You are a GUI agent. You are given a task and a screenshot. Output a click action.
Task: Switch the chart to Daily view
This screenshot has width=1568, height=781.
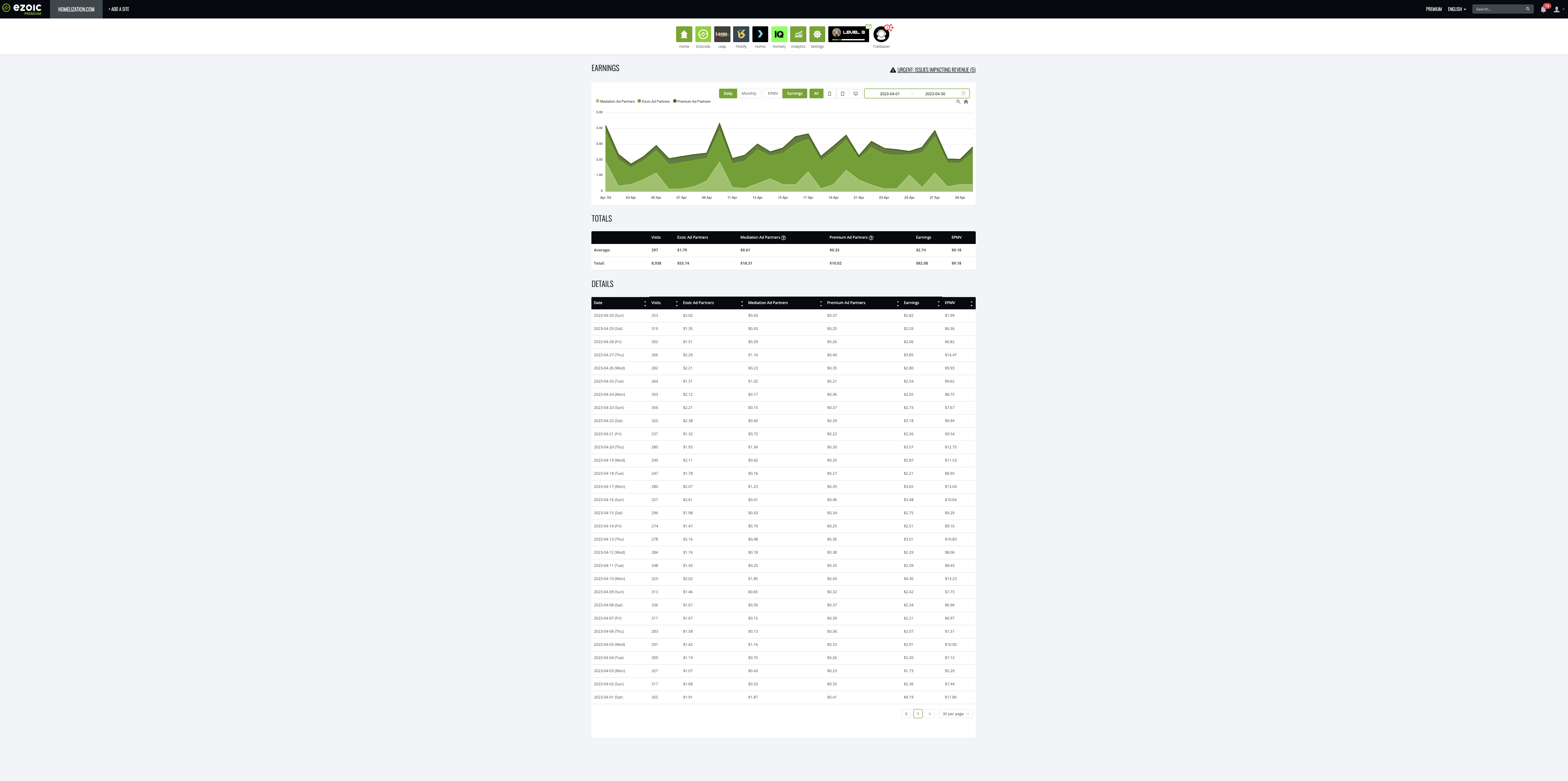pos(727,94)
